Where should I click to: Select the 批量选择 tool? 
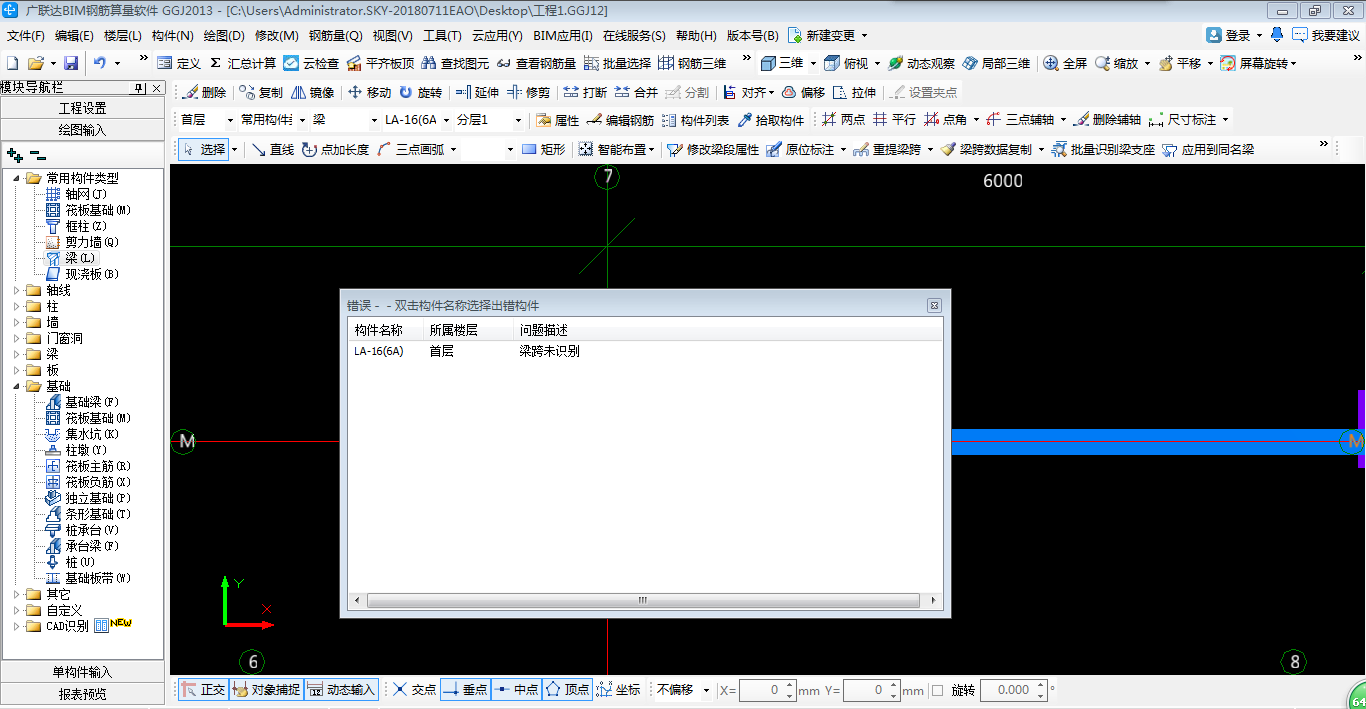[x=617, y=63]
